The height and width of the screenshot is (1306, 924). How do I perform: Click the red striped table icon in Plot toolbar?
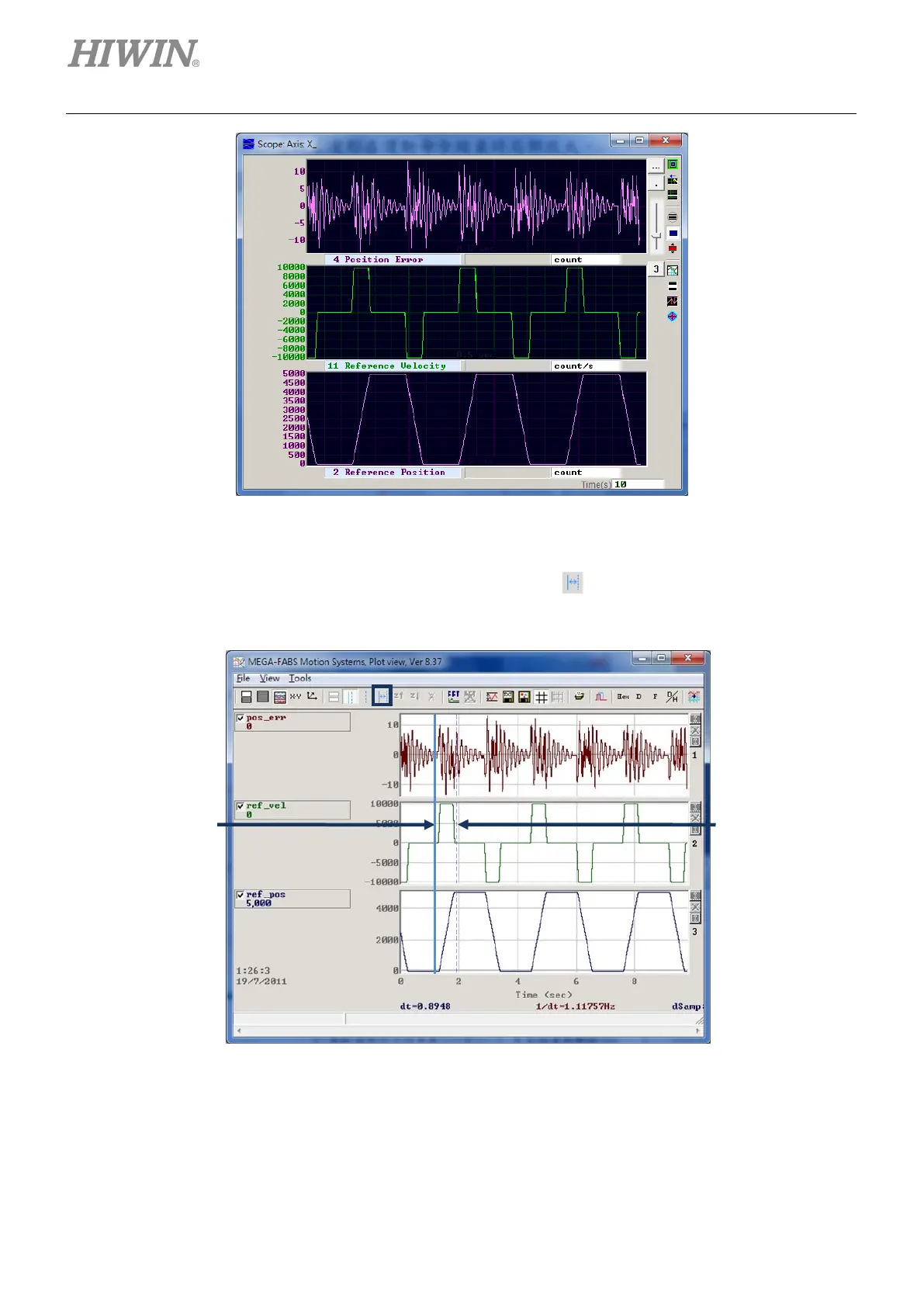coord(280,697)
